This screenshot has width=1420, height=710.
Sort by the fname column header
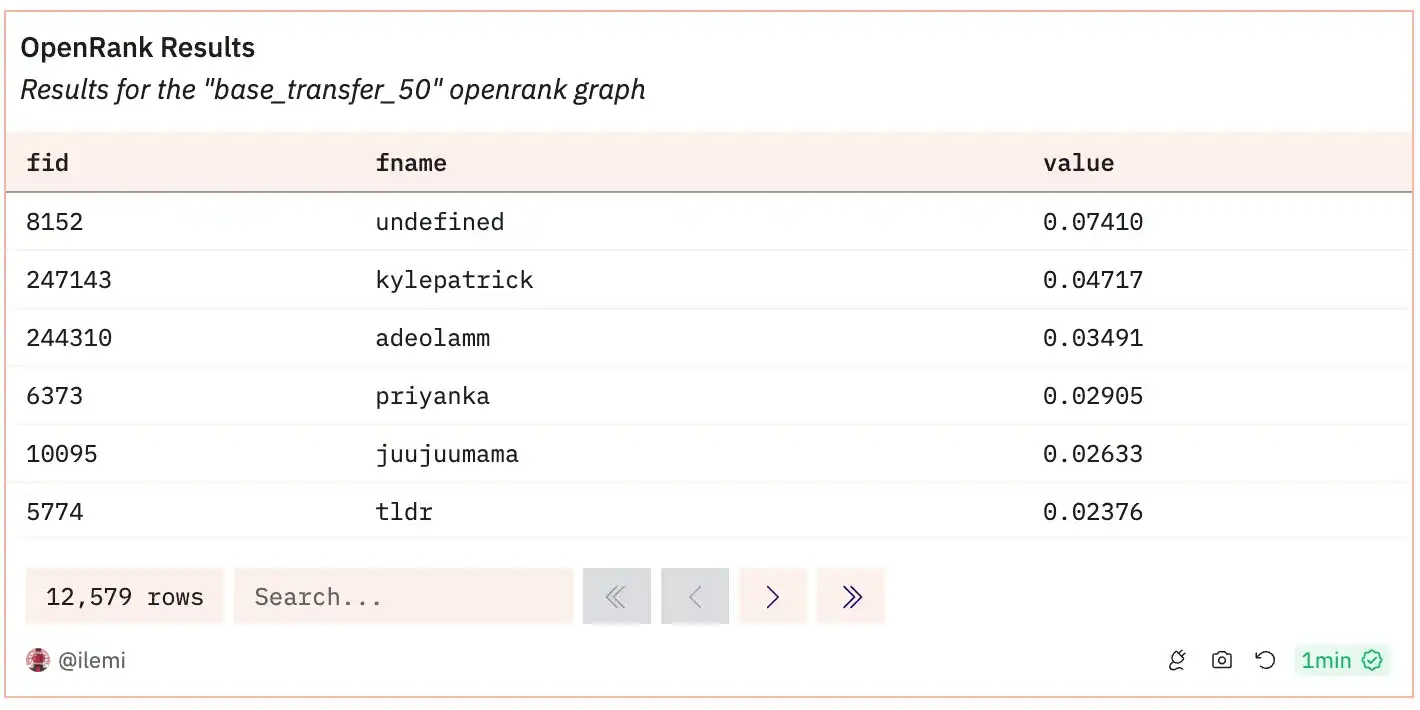tap(411, 163)
